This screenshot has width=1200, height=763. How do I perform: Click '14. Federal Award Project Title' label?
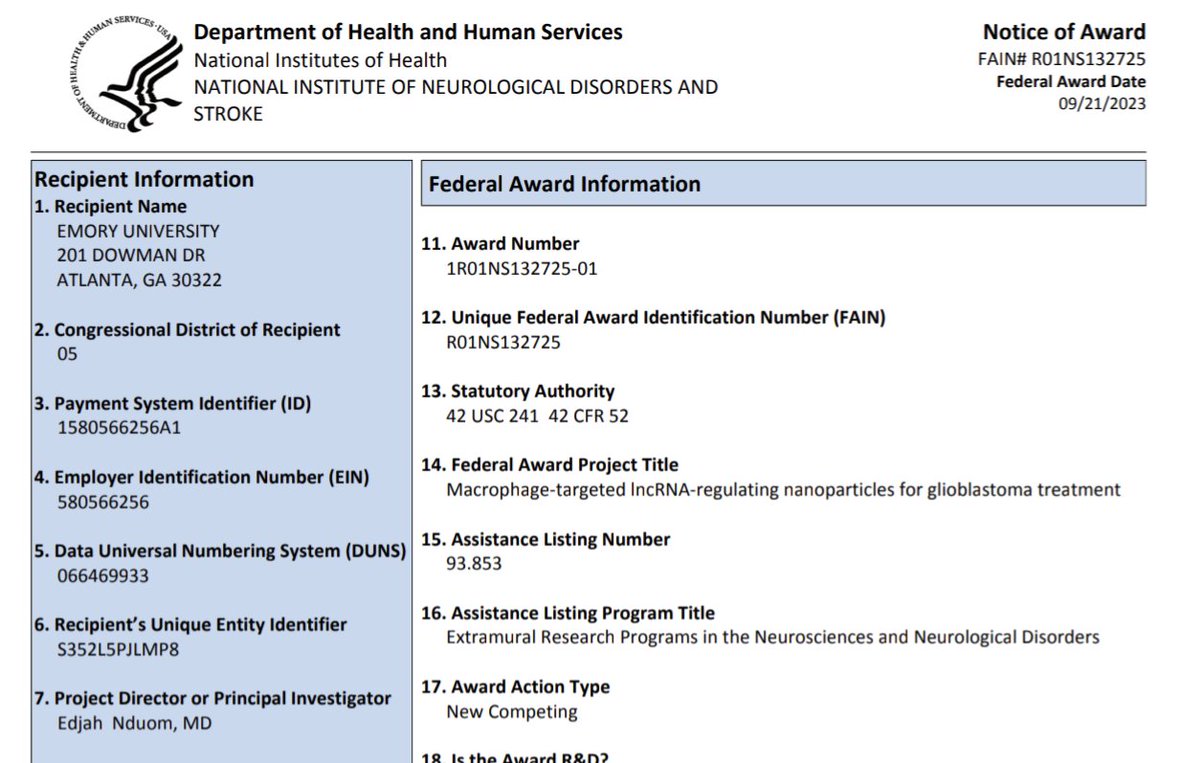(x=550, y=465)
